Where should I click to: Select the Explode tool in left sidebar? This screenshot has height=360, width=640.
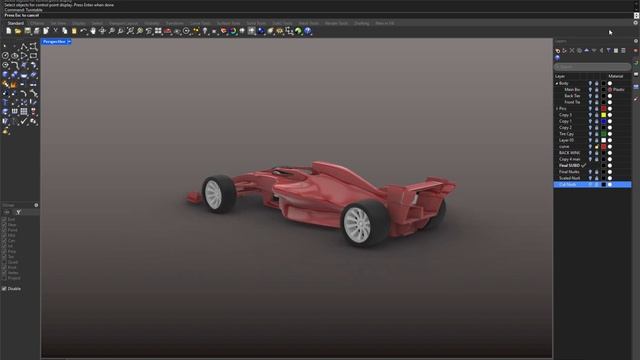(x=14, y=84)
